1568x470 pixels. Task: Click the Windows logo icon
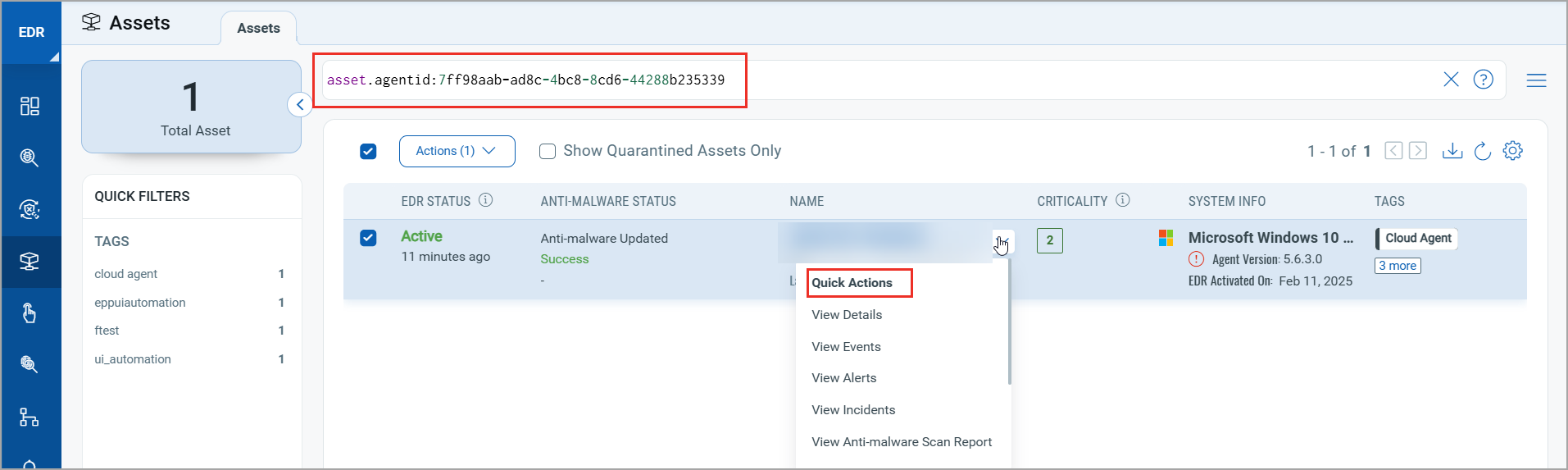point(1166,238)
